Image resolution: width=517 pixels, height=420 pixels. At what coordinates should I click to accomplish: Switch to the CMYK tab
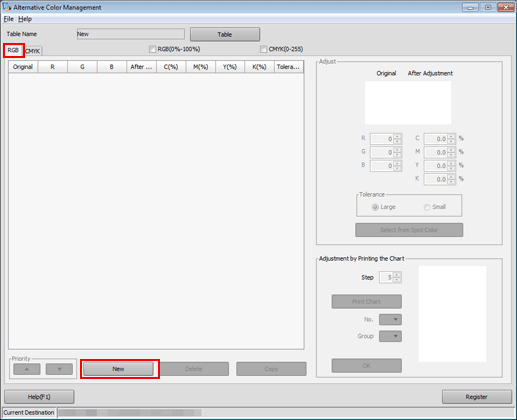click(33, 51)
